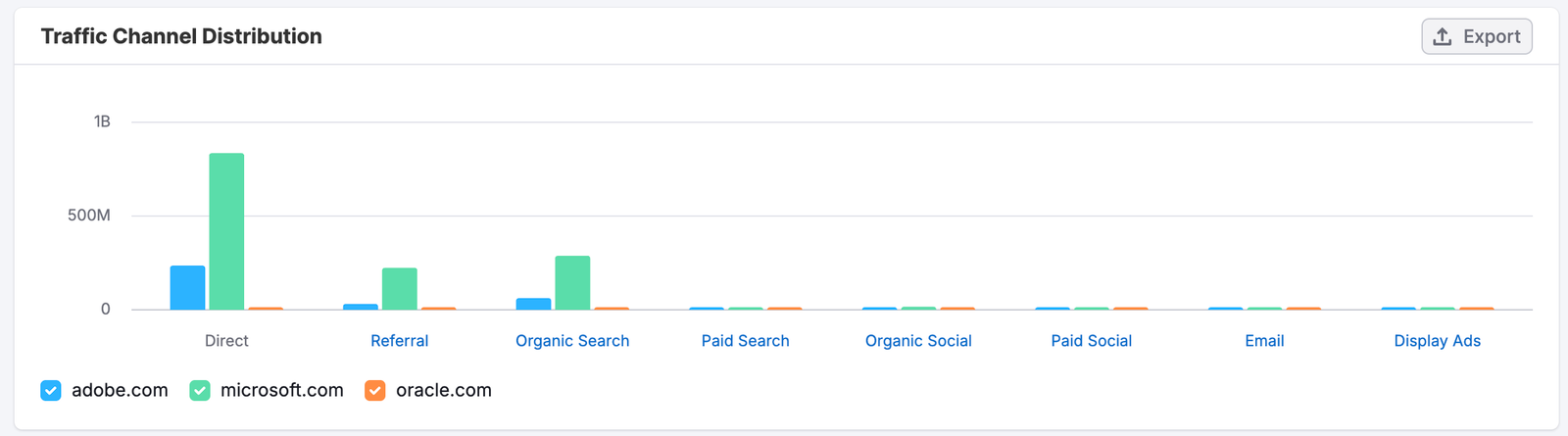Select the Display Ads link
The width and height of the screenshot is (1568, 436).
pyautogui.click(x=1437, y=341)
